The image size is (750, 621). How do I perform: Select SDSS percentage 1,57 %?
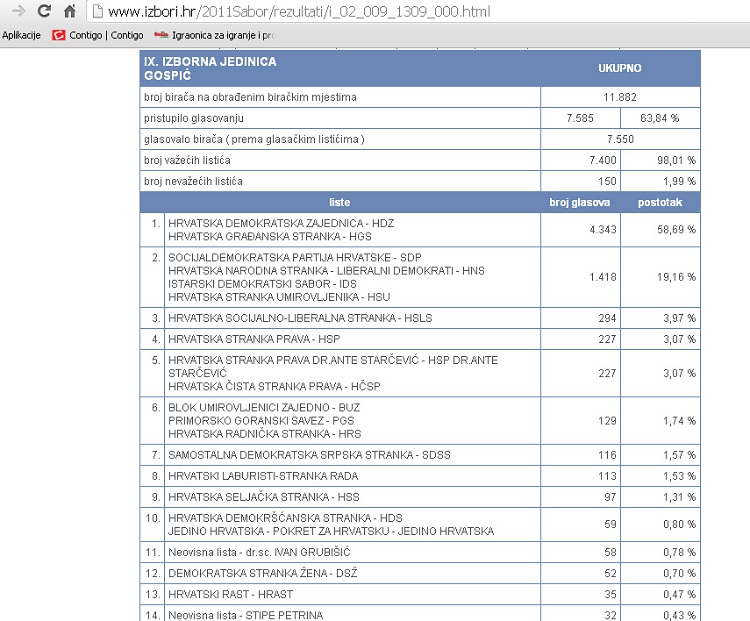pos(679,455)
